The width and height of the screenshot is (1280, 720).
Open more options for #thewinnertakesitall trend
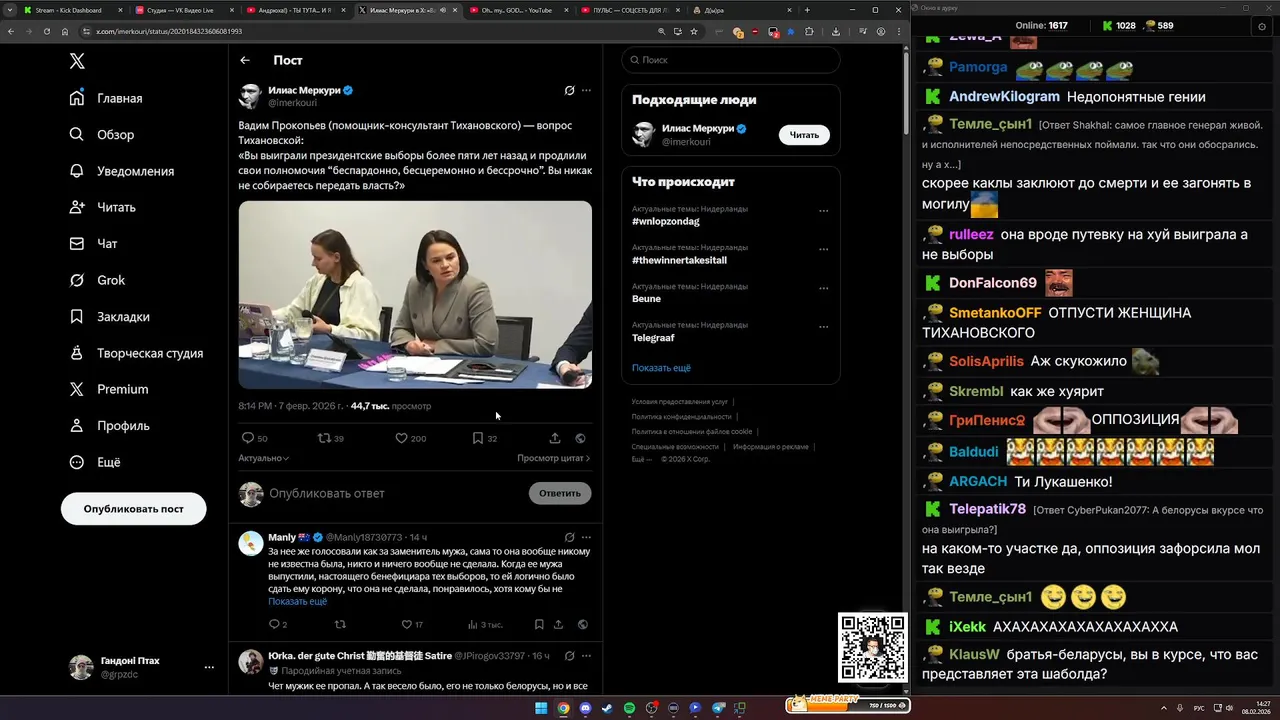[824, 249]
